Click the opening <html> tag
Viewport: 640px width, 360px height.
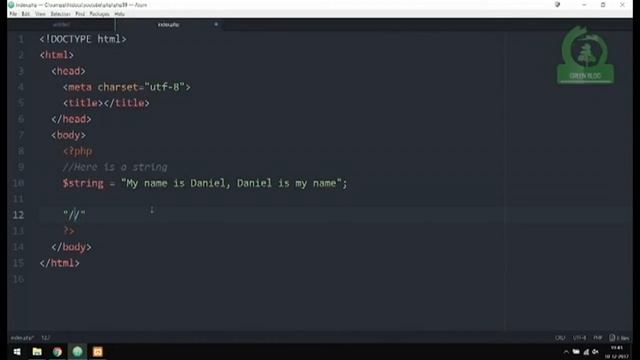click(57, 55)
